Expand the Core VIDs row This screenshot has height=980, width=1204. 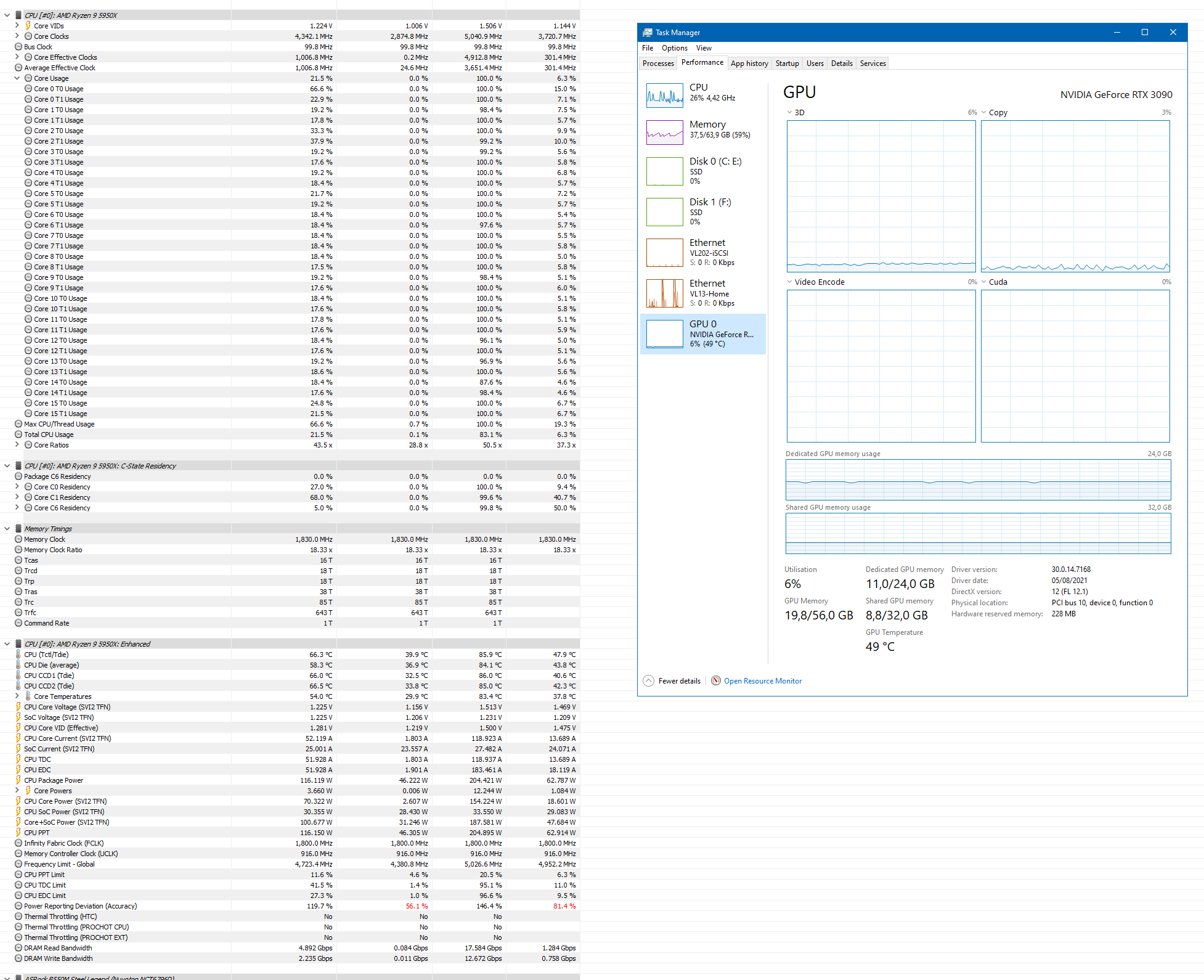(x=17, y=26)
